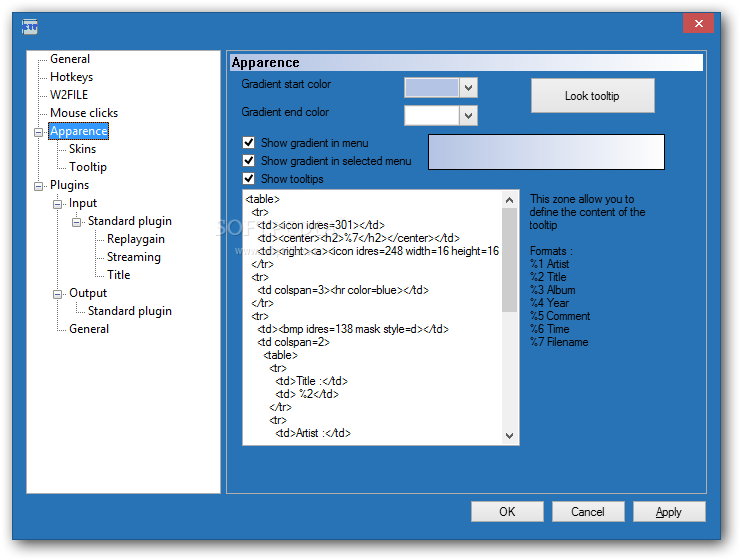Select Title under Standard plugin
Image resolution: width=741 pixels, height=560 pixels.
coord(118,275)
